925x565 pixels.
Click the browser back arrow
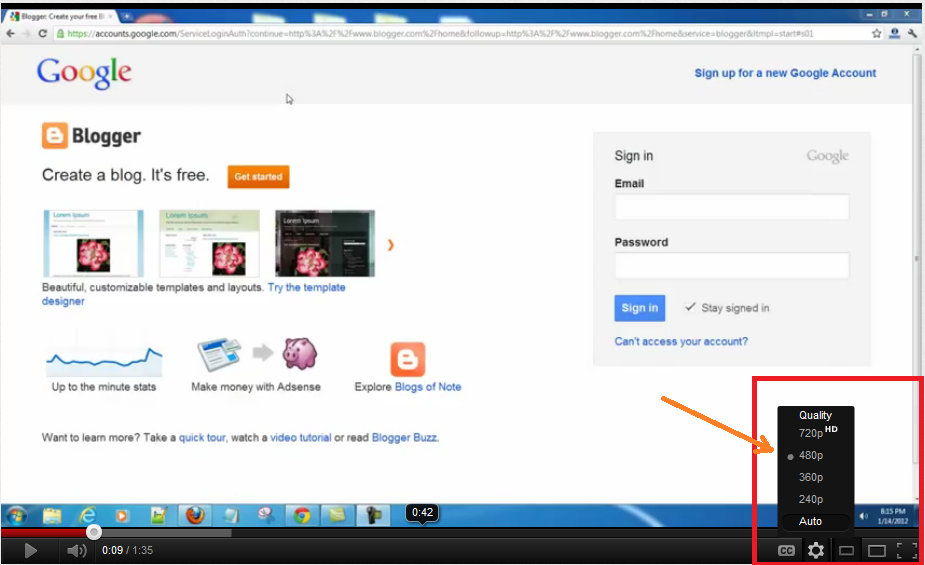(x=11, y=34)
